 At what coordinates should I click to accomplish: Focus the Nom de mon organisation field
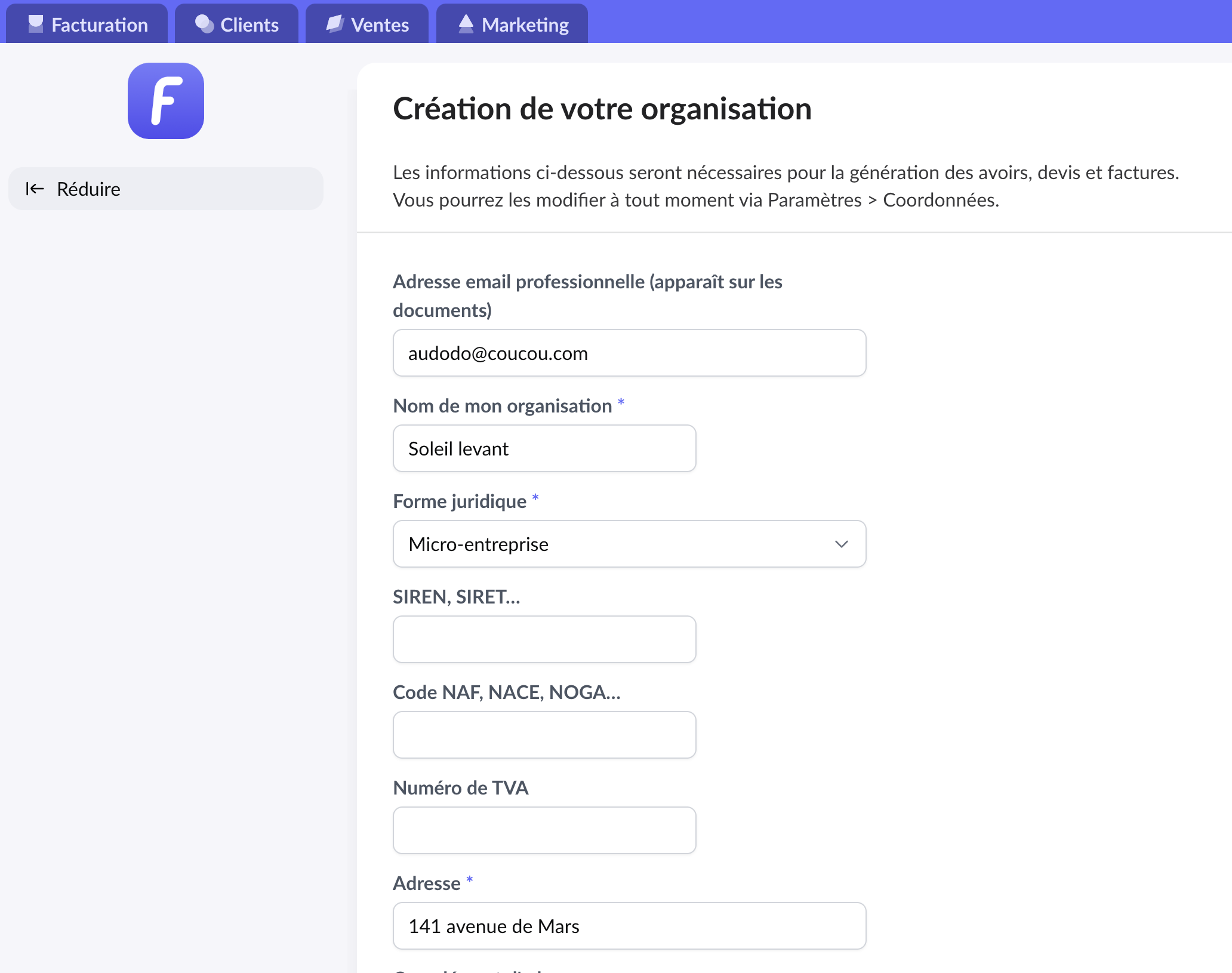[544, 448]
